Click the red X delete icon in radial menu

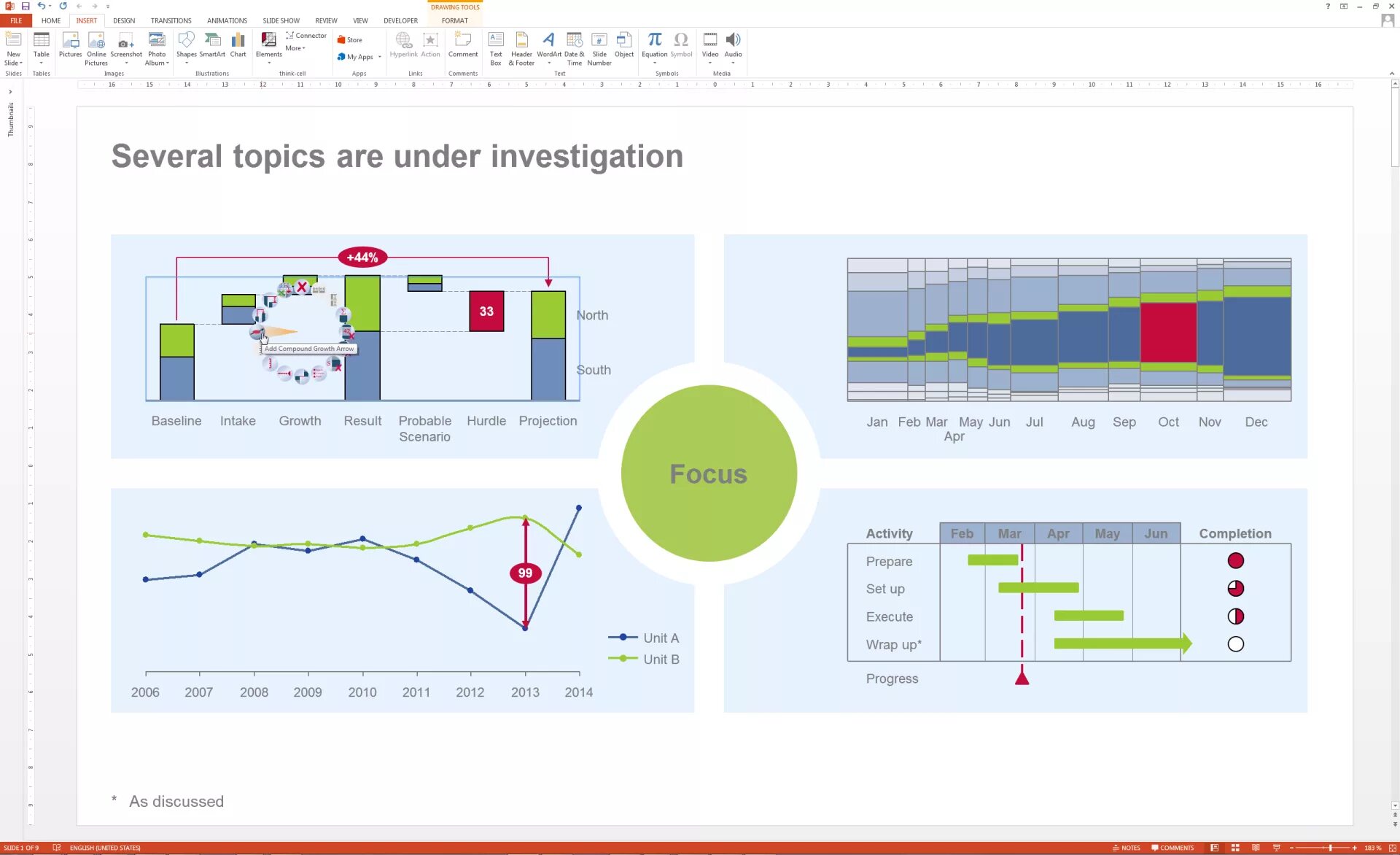pos(302,287)
